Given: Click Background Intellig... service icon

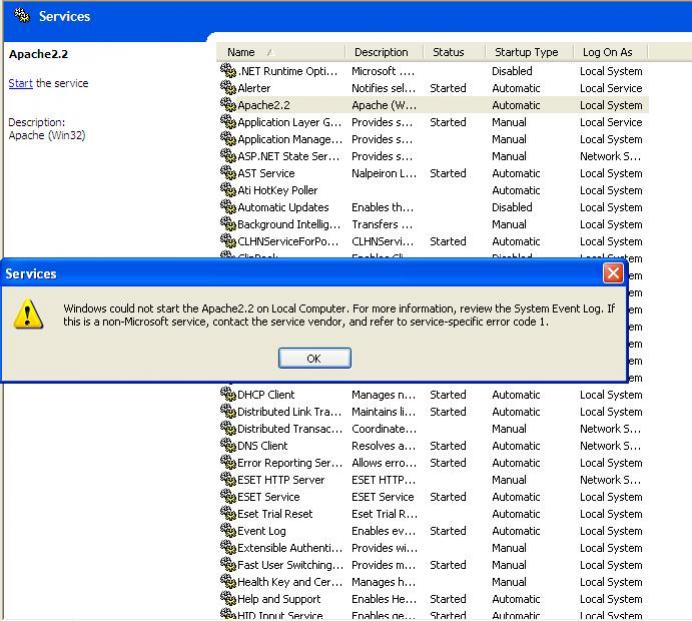Looking at the screenshot, I should click(x=228, y=224).
